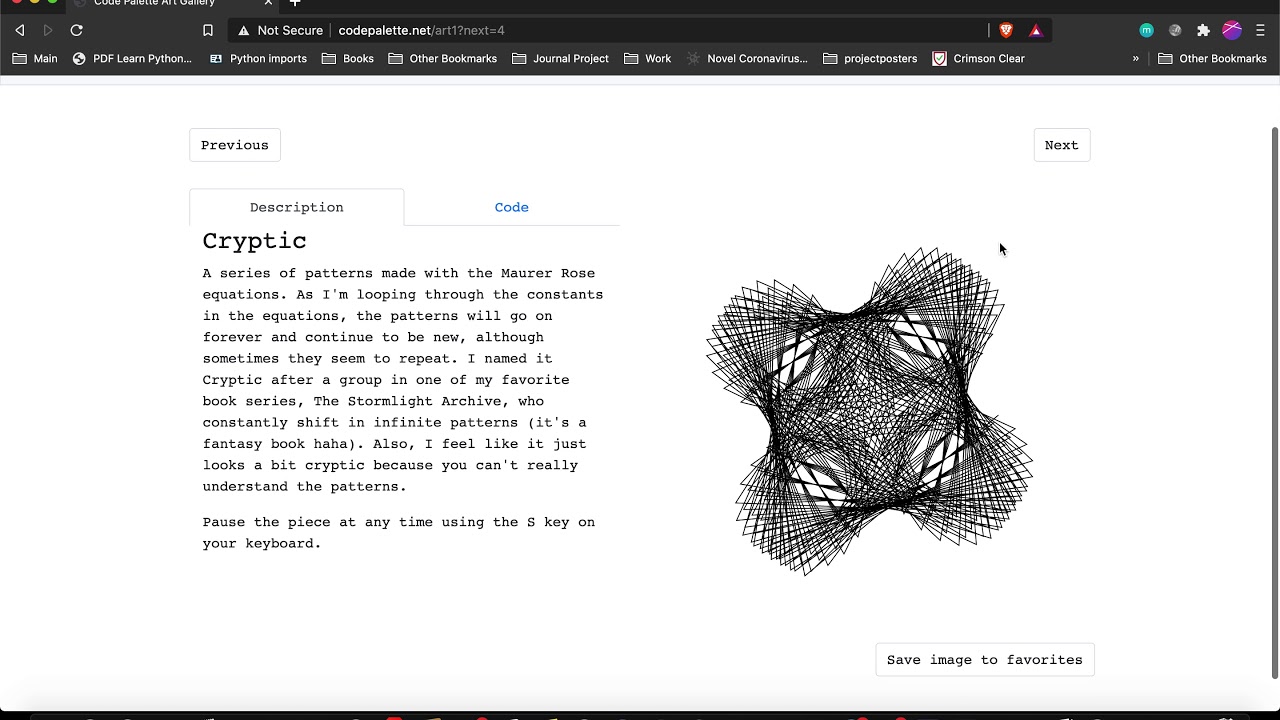Open the Crimson Clear bookmark
Viewport: 1280px width, 720px height.
[979, 59]
